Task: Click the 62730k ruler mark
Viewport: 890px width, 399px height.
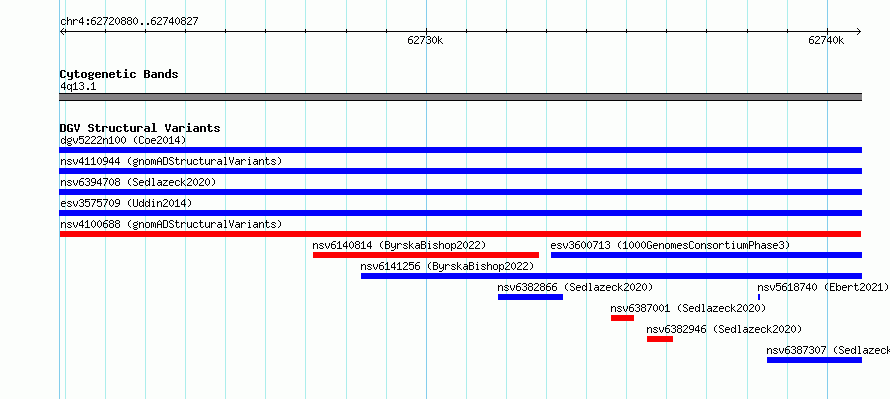Action: click(x=425, y=40)
